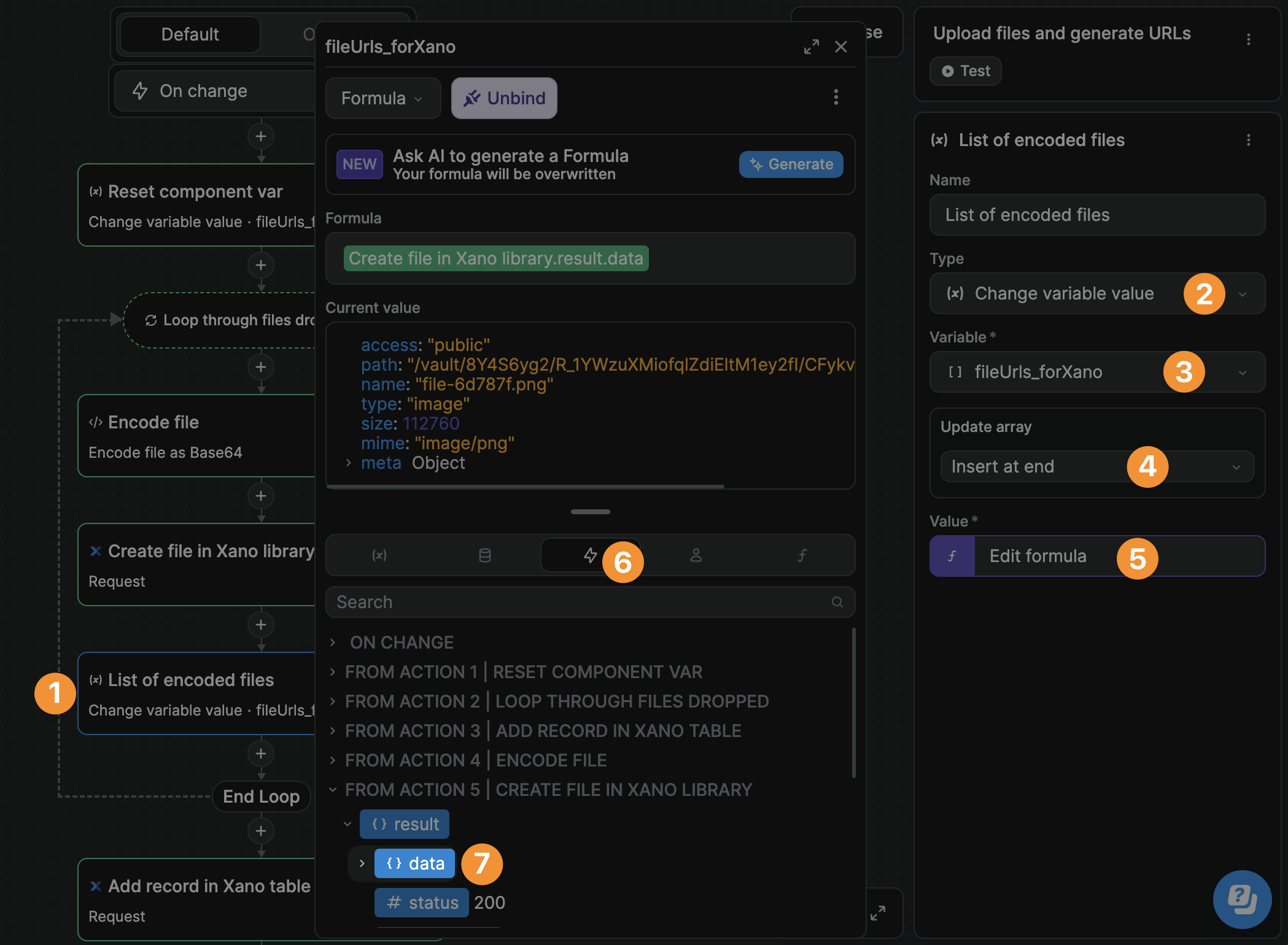
Task: Click Generate to ask AI for a formula
Action: [x=791, y=164]
